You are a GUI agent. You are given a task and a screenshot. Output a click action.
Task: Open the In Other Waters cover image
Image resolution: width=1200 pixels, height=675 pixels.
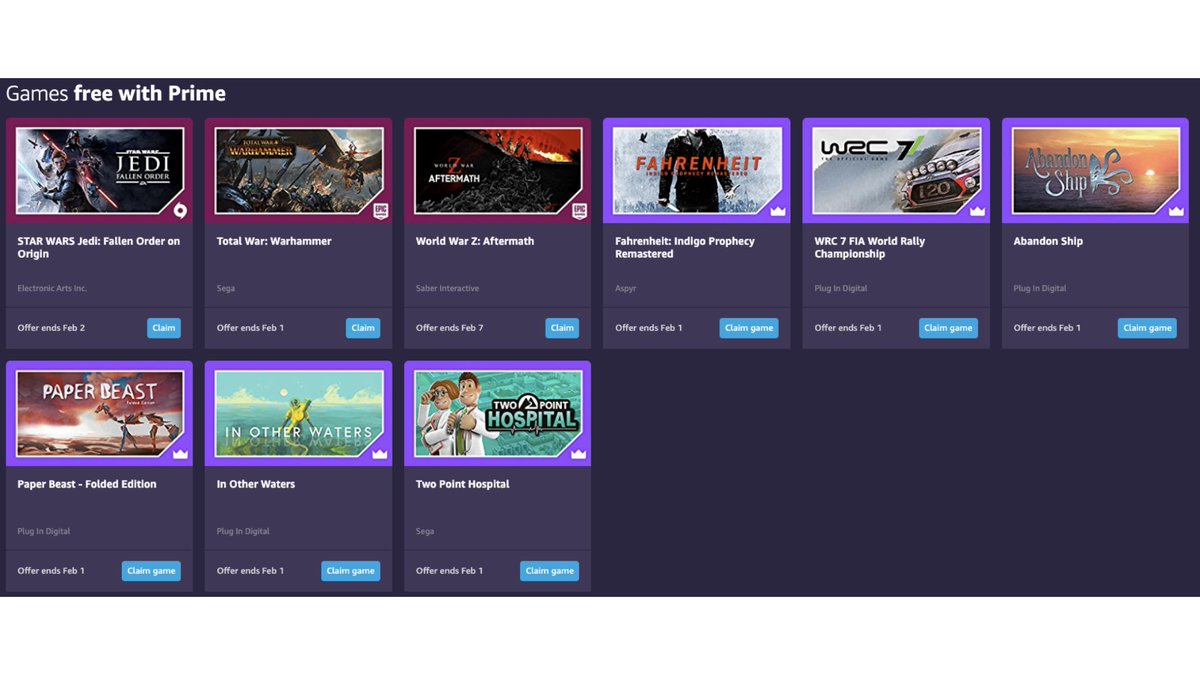[298, 414]
